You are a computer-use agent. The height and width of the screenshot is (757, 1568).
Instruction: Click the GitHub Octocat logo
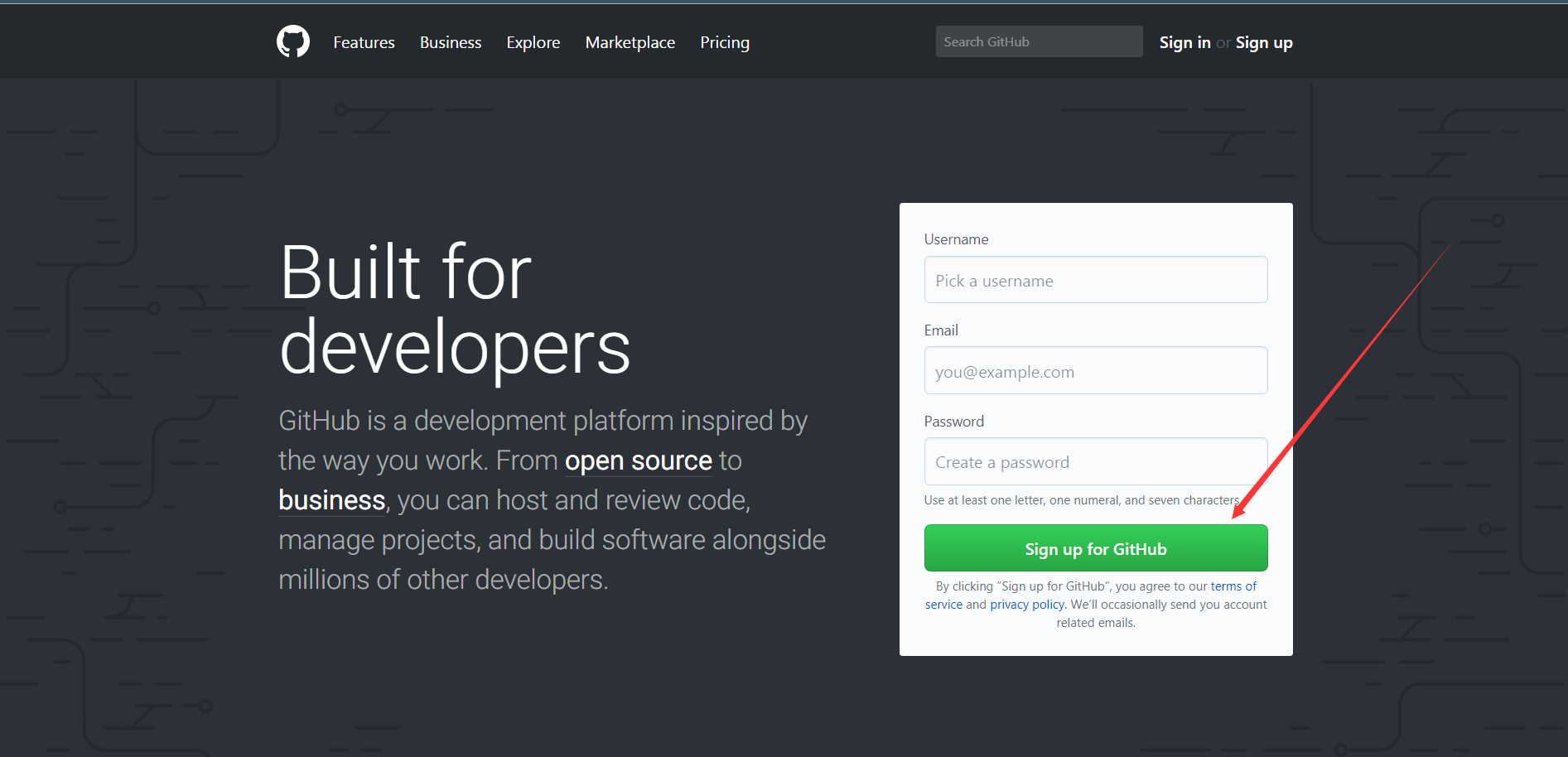(293, 41)
